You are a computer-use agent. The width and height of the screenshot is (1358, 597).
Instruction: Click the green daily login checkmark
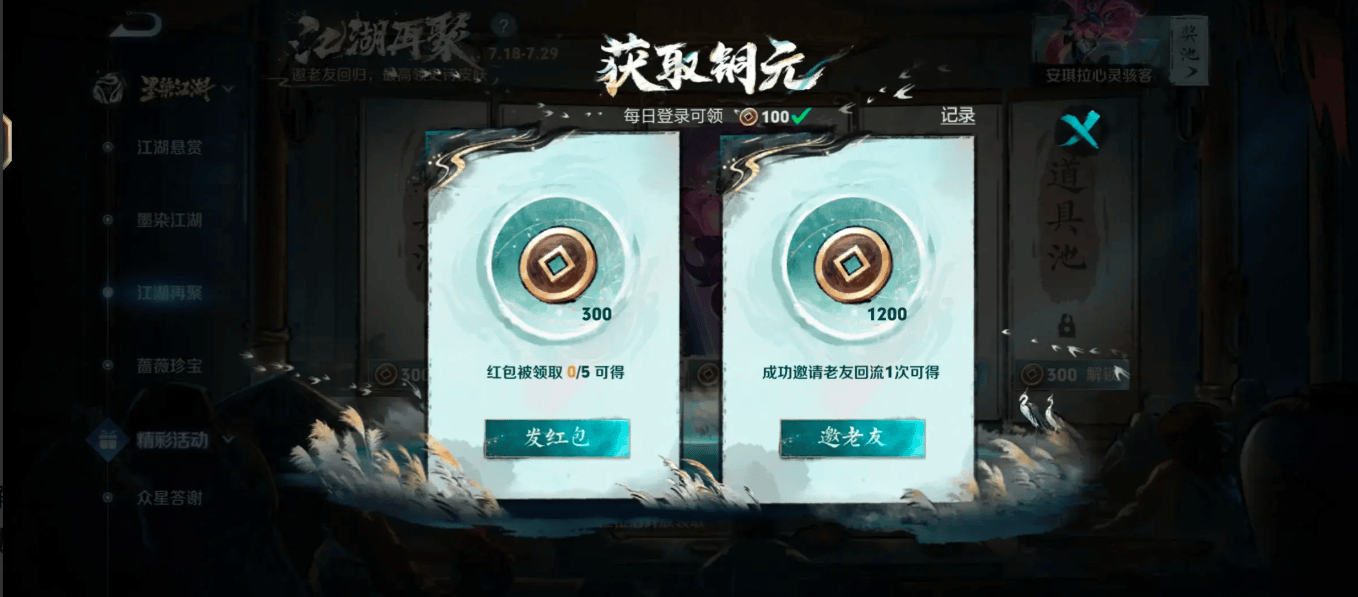pos(801,116)
